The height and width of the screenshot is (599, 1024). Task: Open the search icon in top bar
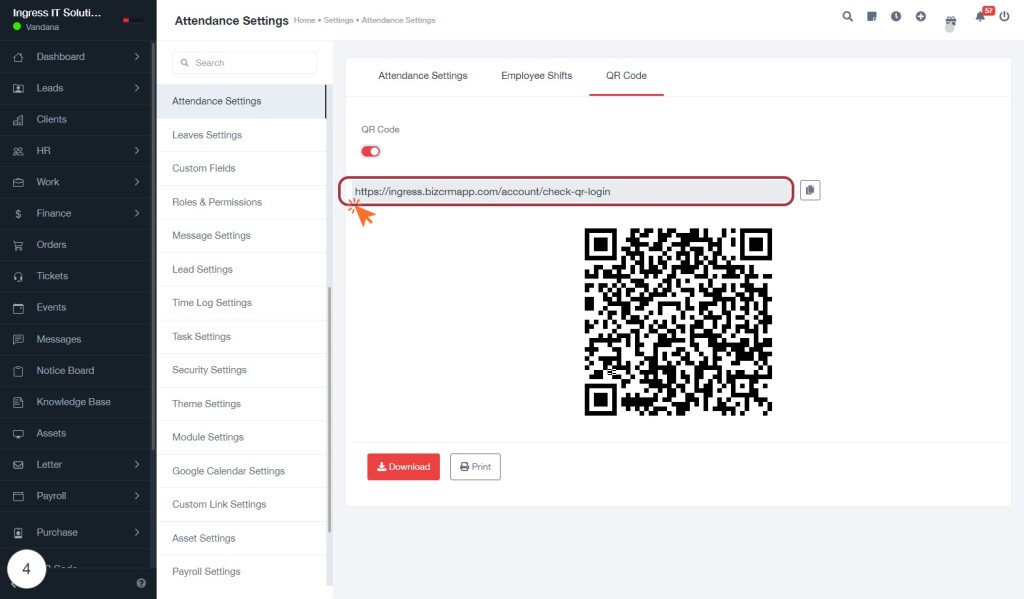click(847, 16)
